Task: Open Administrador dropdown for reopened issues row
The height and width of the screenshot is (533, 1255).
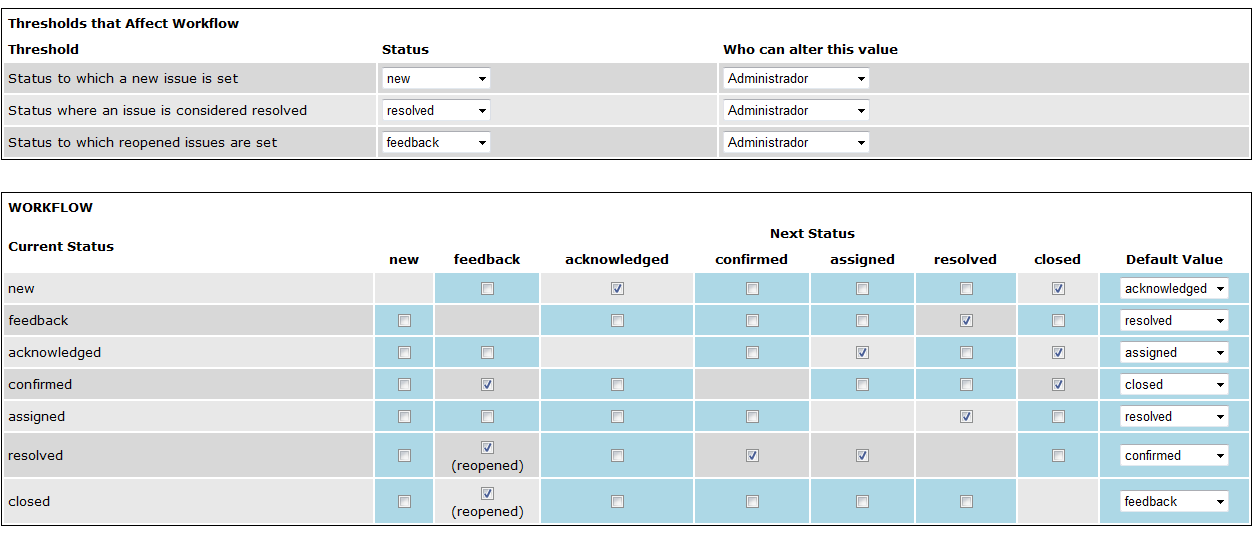Action: [795, 143]
